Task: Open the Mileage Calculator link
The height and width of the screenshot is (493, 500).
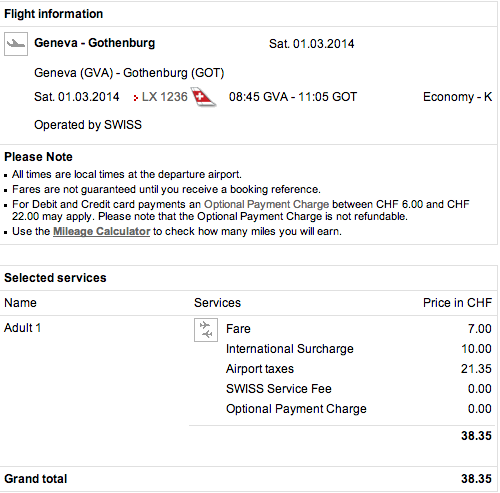Action: click(101, 231)
